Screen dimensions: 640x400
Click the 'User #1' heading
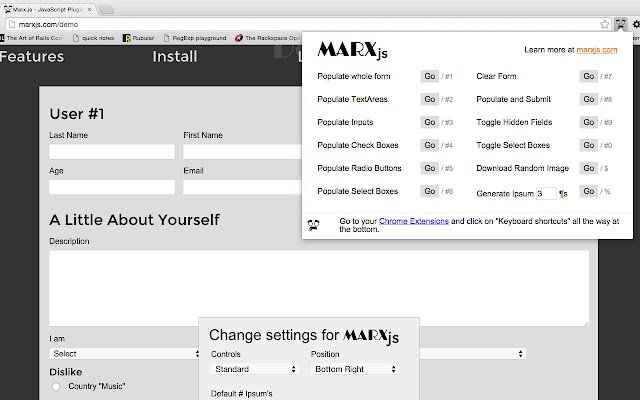(x=77, y=114)
